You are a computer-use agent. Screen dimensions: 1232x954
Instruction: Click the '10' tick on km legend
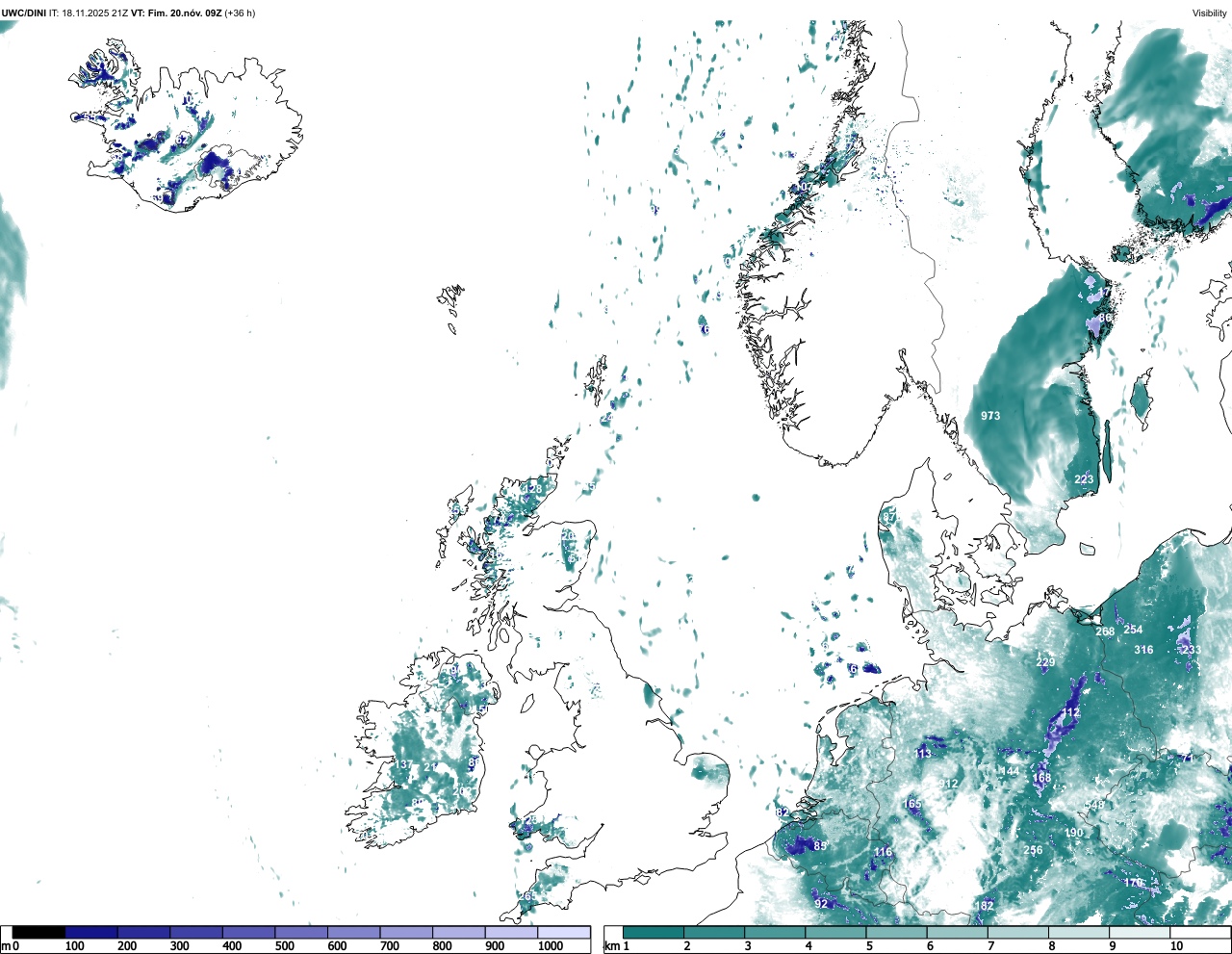tap(1176, 946)
